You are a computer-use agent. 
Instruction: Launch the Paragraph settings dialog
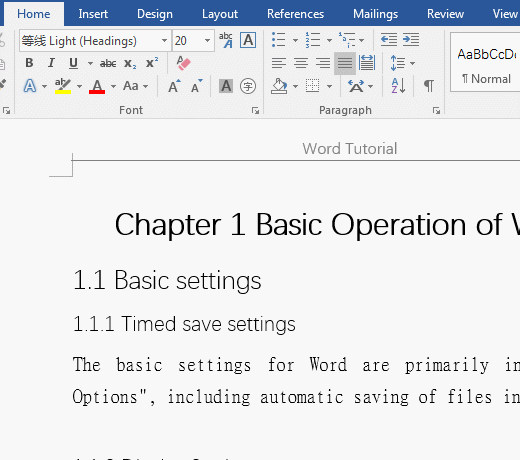pyautogui.click(x=436, y=110)
